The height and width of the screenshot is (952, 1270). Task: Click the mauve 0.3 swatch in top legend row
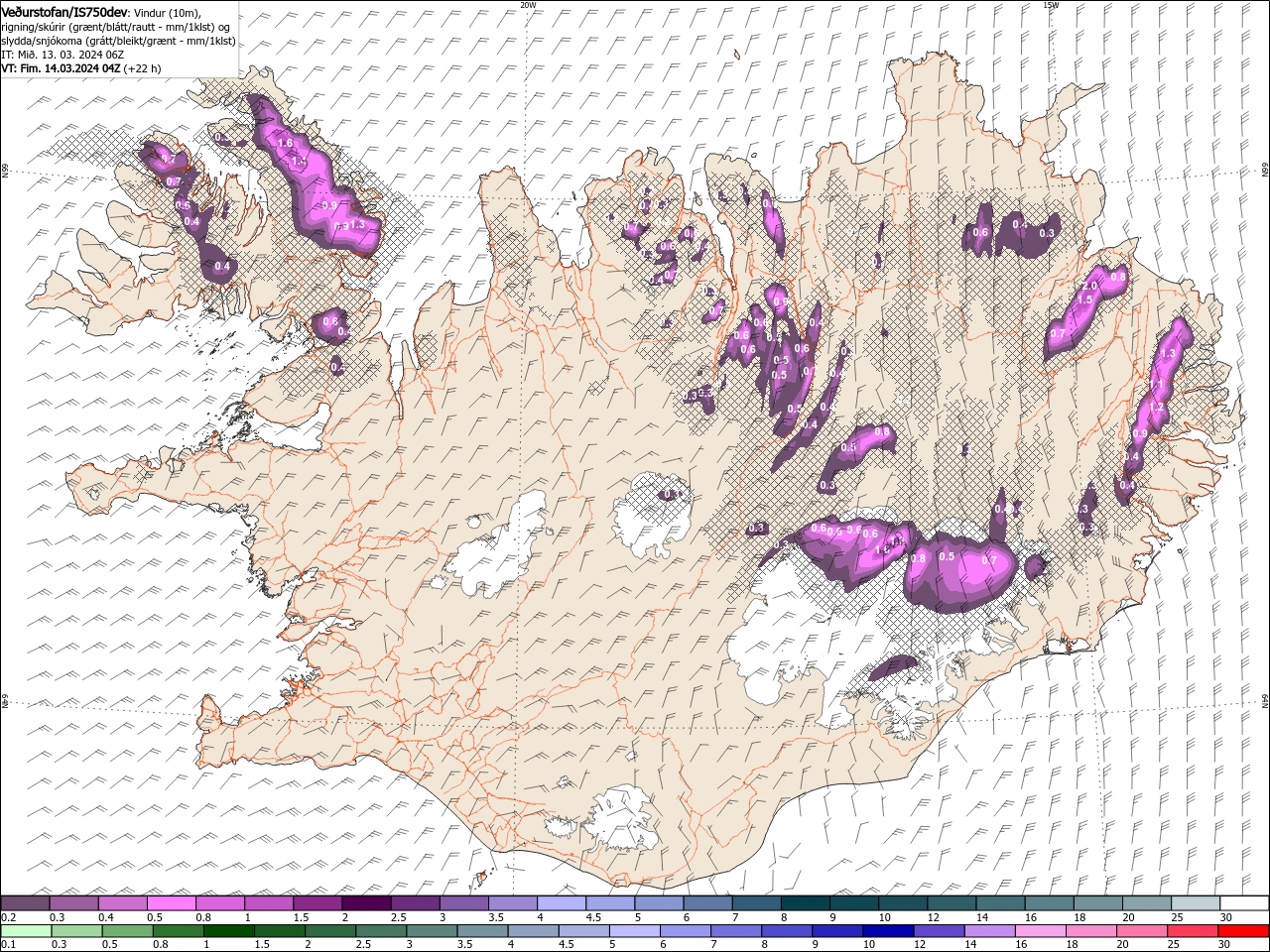click(x=74, y=902)
